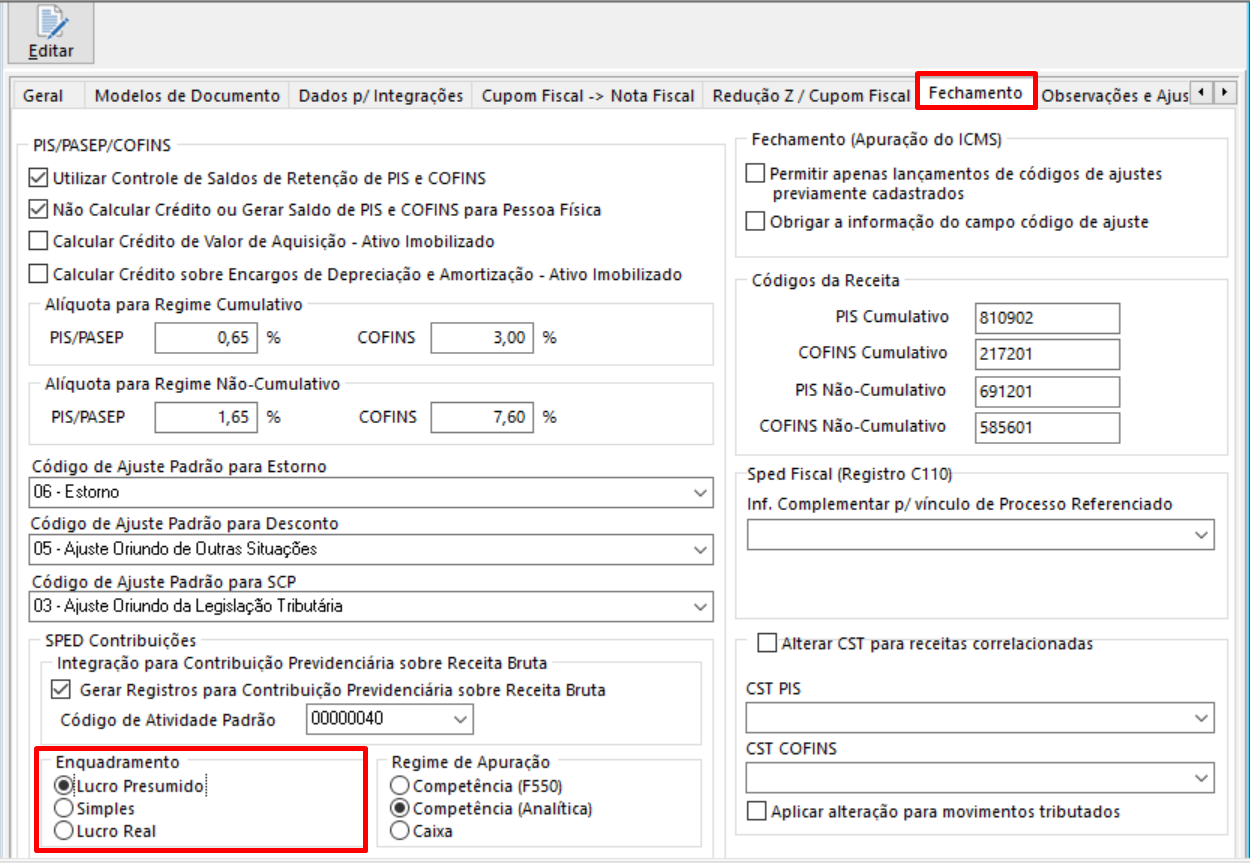Check Alterar CST para receitas correlacionadas

[x=767, y=644]
